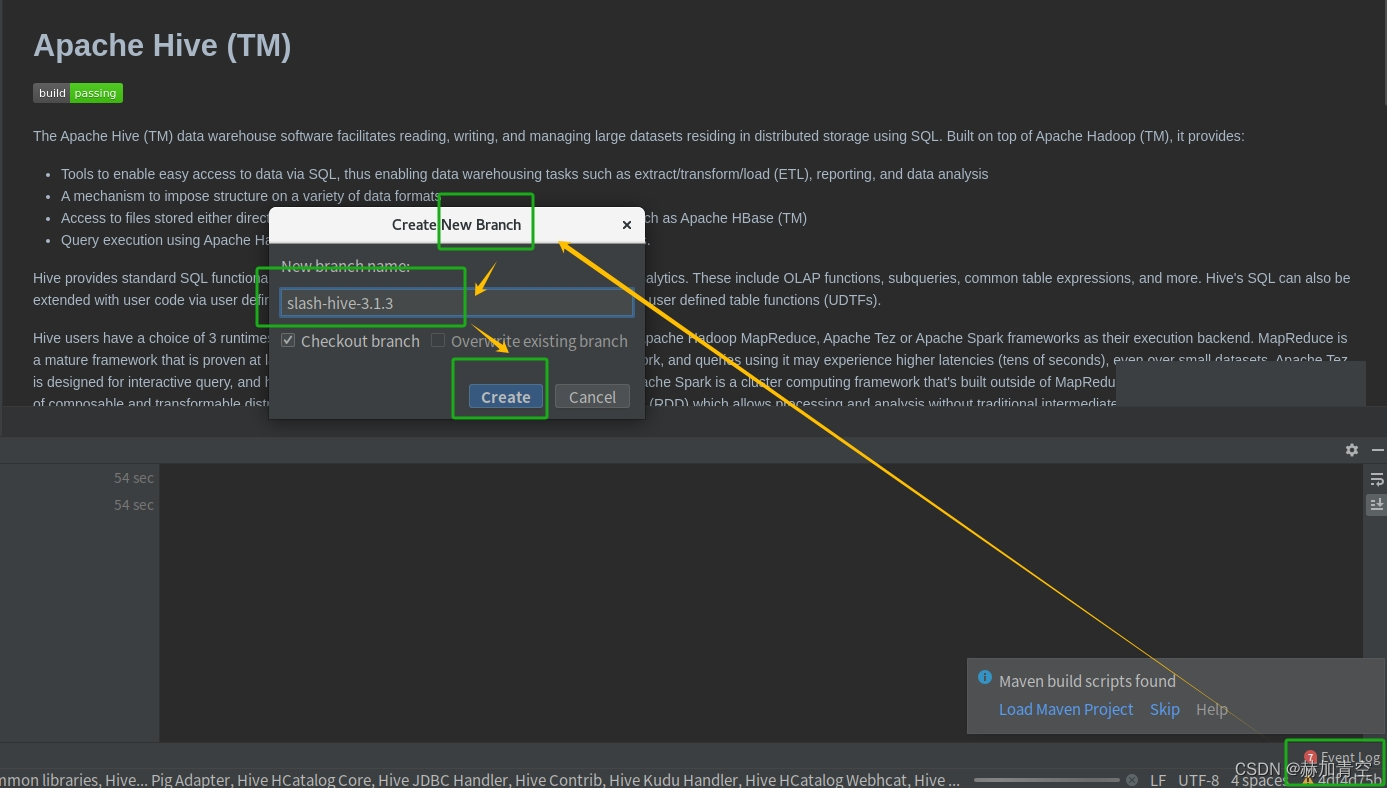
Task: Uncheck the Checkout branch checkbox
Action: [x=288, y=341]
